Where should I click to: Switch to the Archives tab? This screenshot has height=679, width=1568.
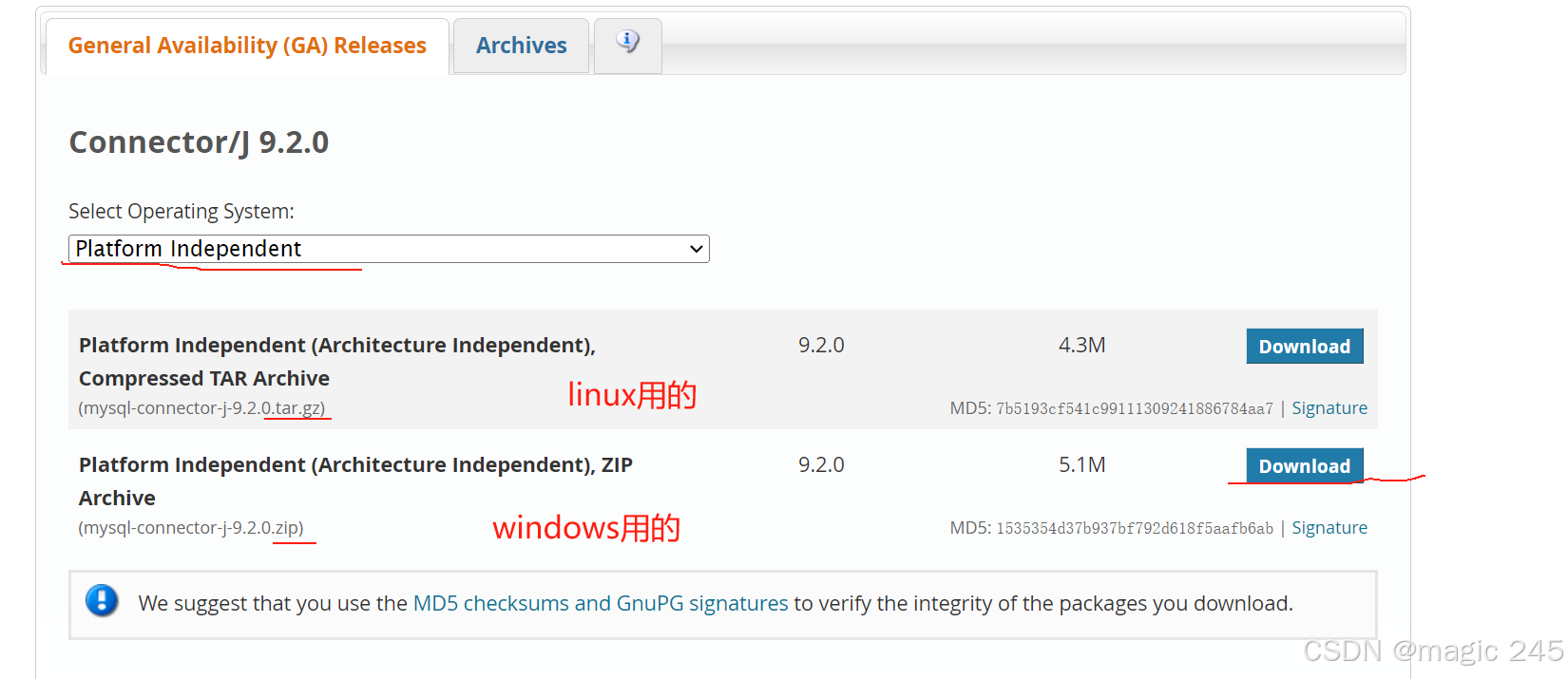[521, 46]
